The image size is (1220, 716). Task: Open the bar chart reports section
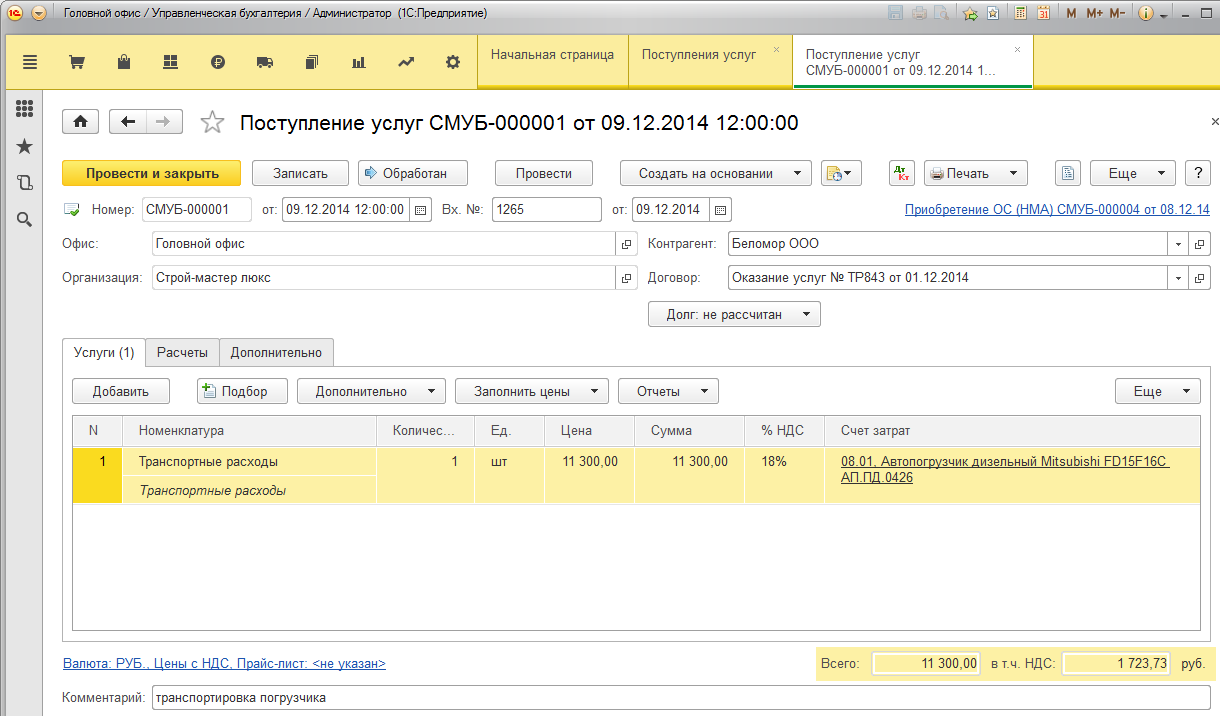(358, 62)
